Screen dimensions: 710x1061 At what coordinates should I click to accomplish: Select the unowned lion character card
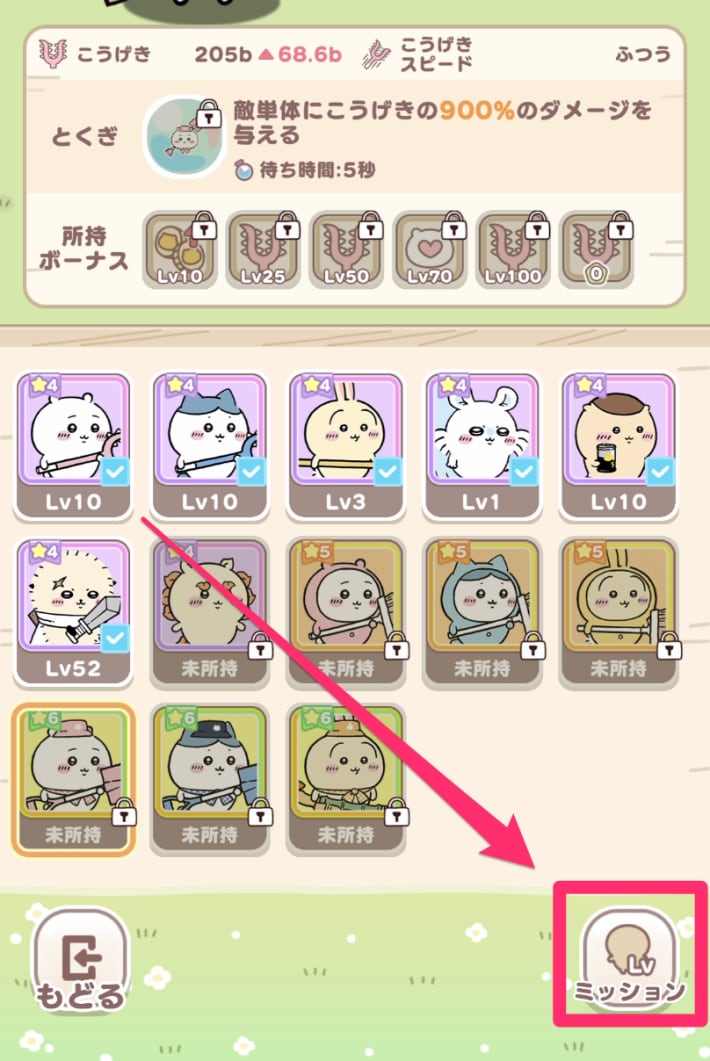pos(210,613)
